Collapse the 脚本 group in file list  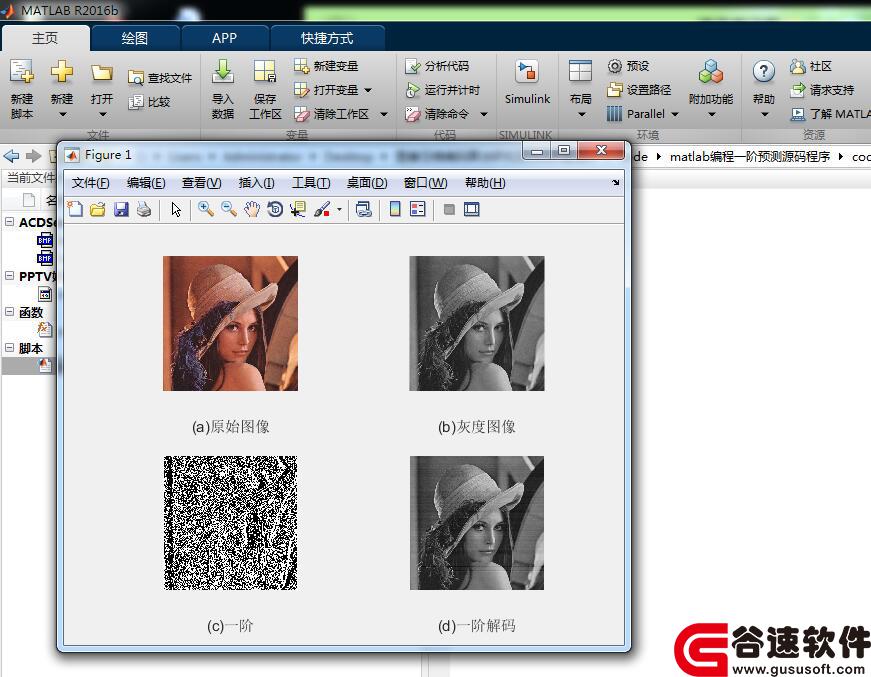tap(9, 348)
